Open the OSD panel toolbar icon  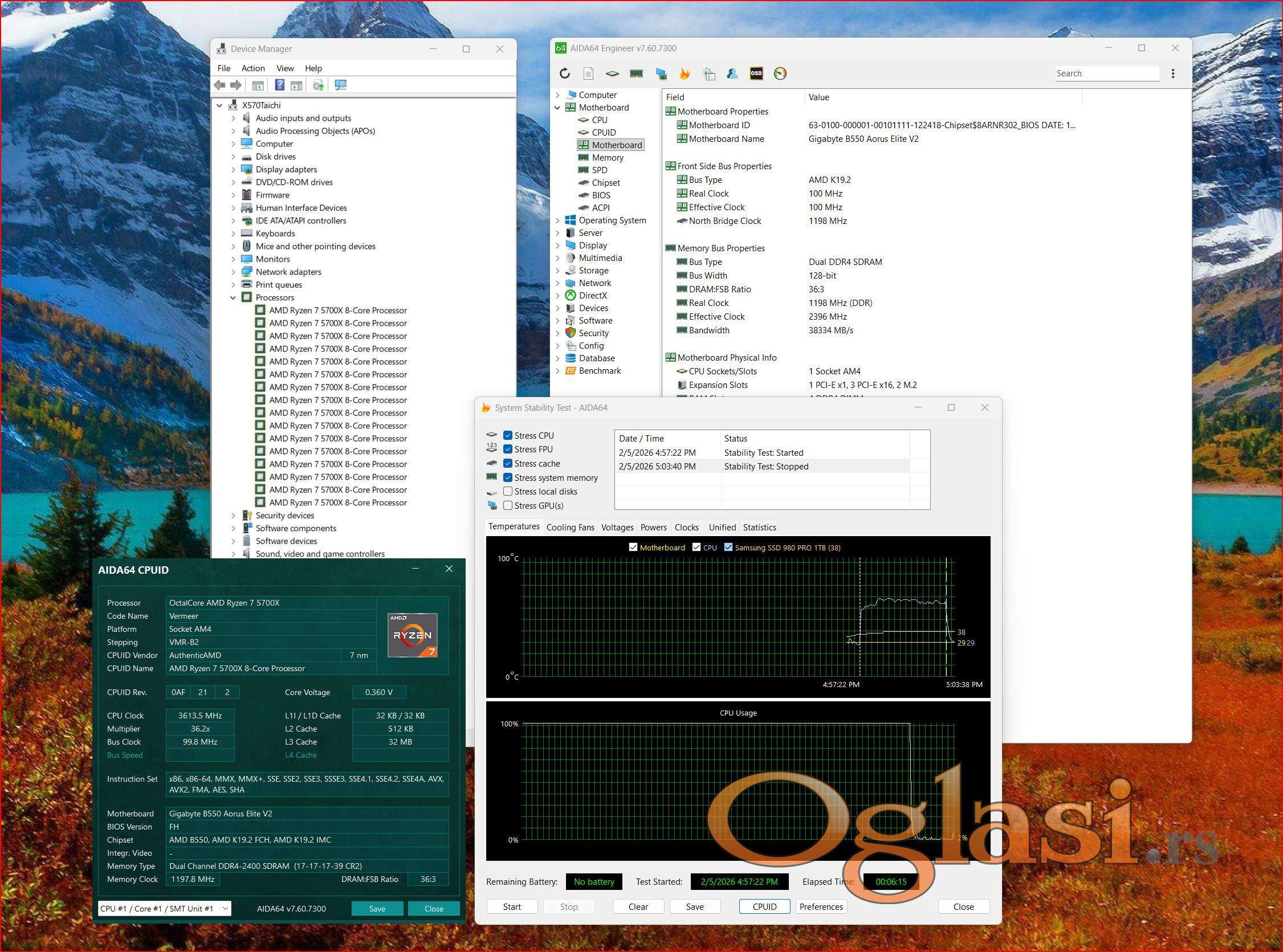(x=756, y=73)
